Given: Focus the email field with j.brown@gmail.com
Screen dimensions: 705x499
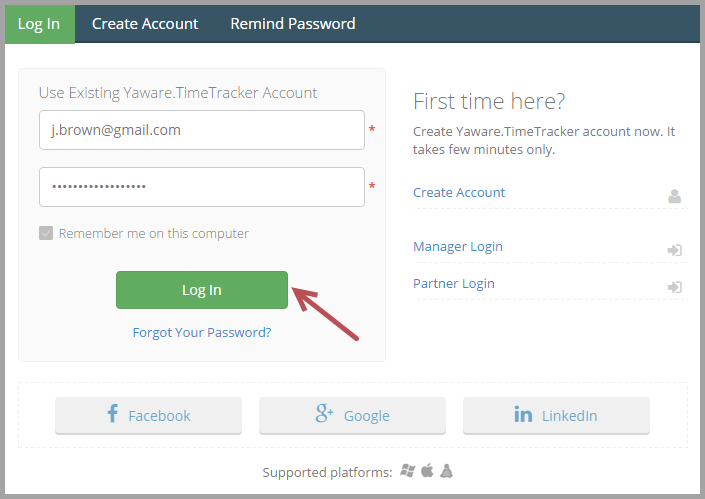Looking at the screenshot, I should [x=202, y=130].
